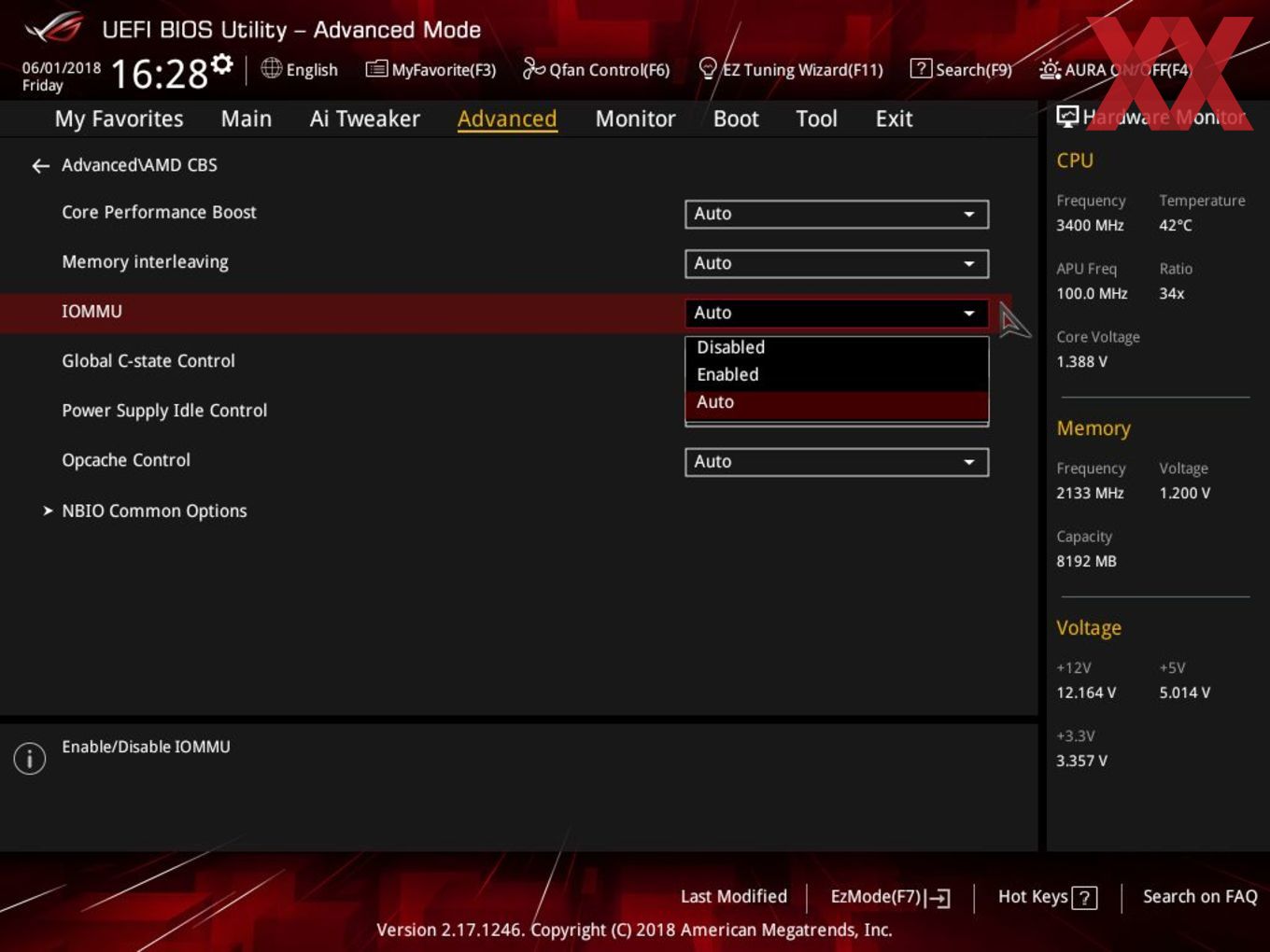
Task: Open clock settings gear icon
Action: click(x=222, y=63)
